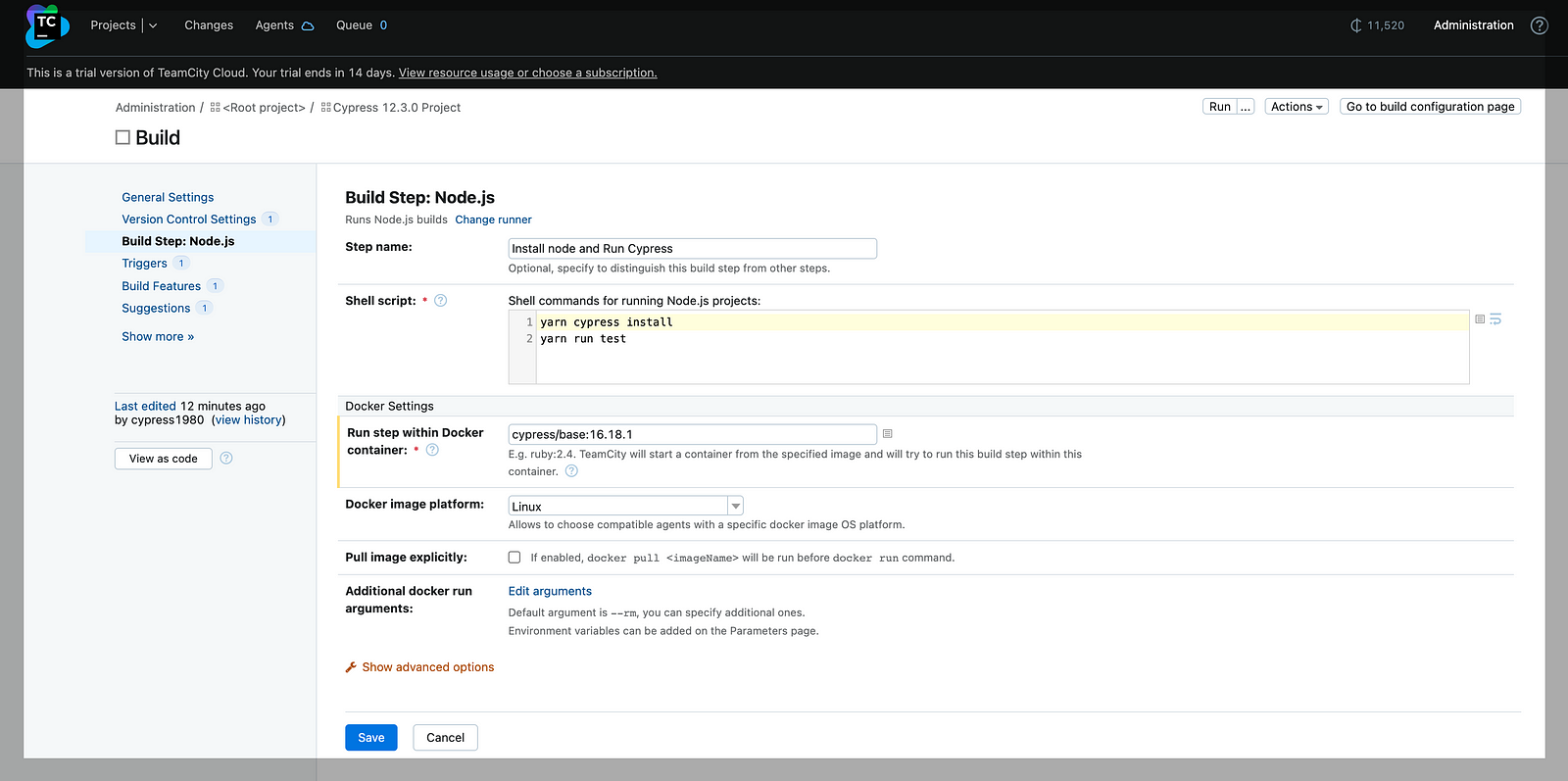Switch to General Settings in the sidebar
Screen dimensions: 1568x781
[168, 197]
